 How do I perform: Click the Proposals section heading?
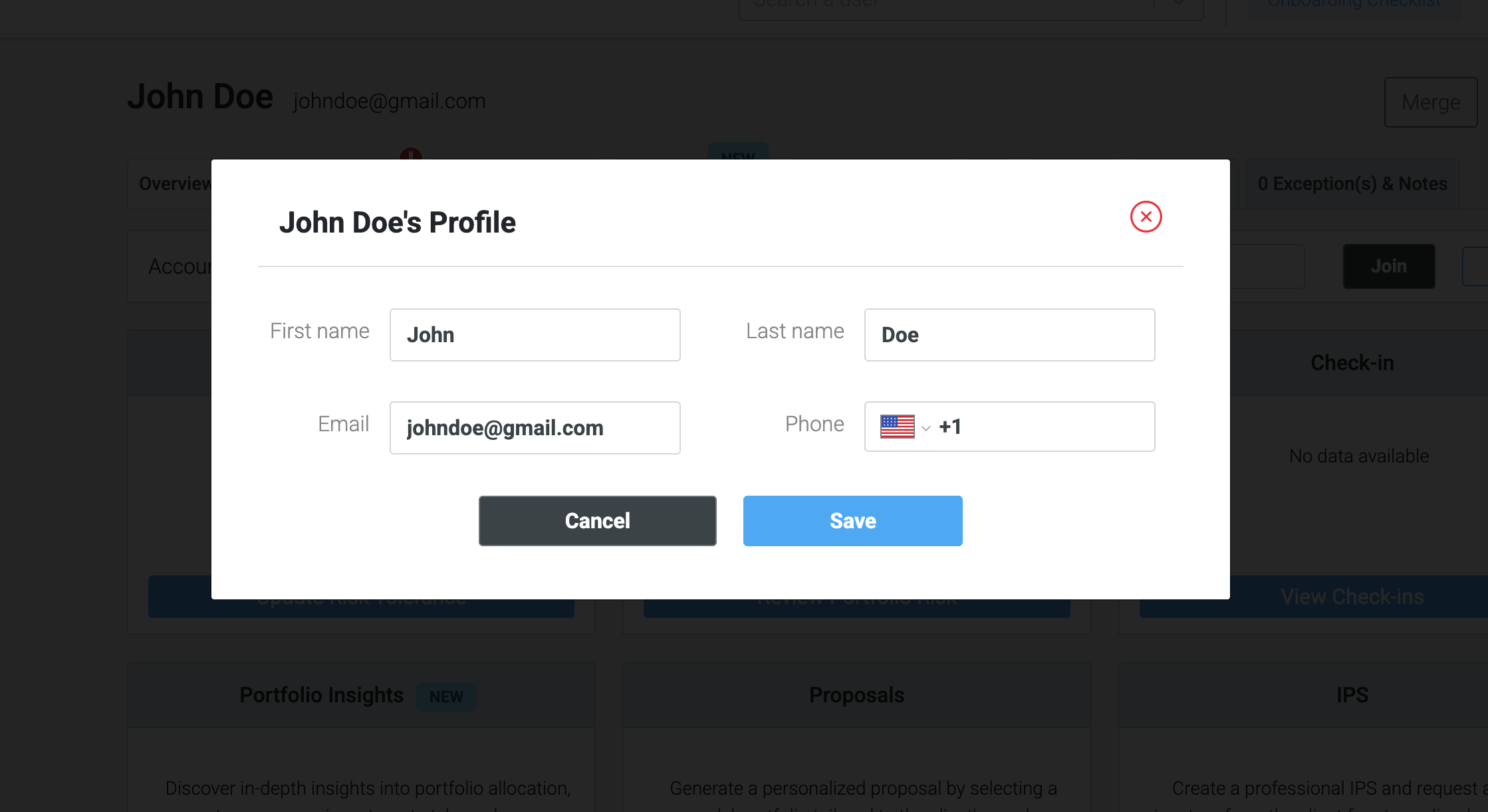coord(856,695)
